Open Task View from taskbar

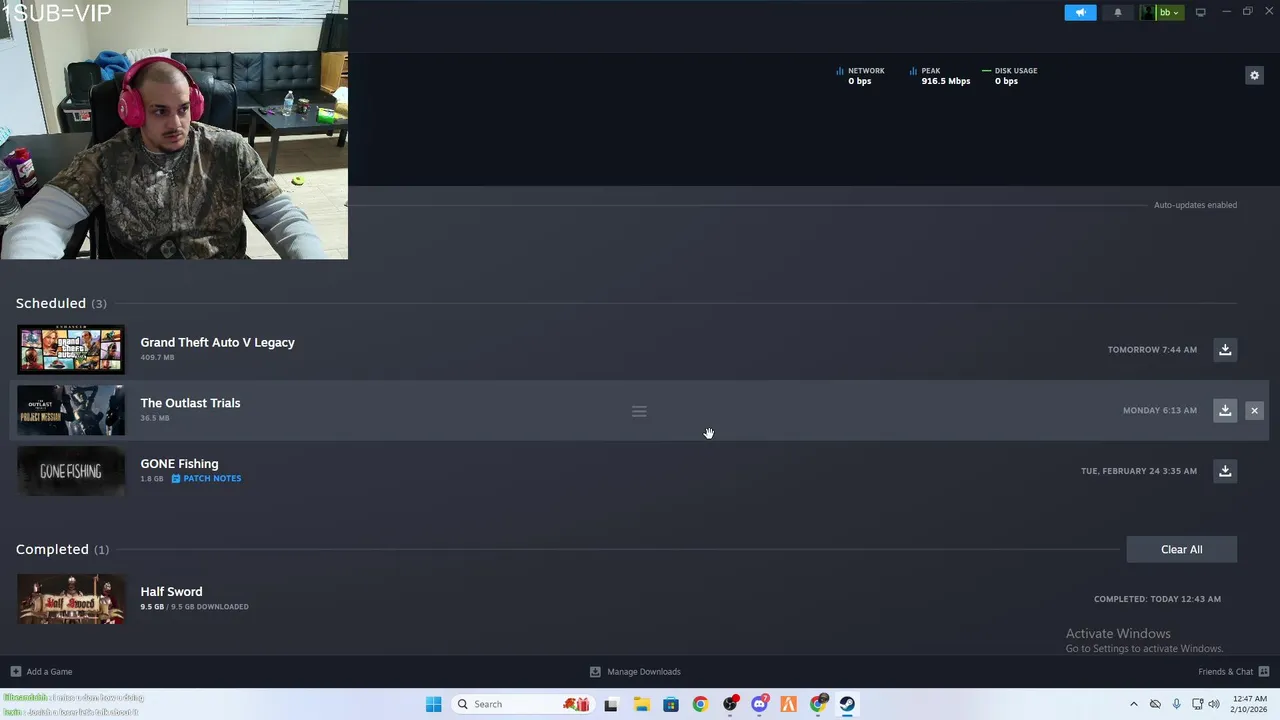611,704
